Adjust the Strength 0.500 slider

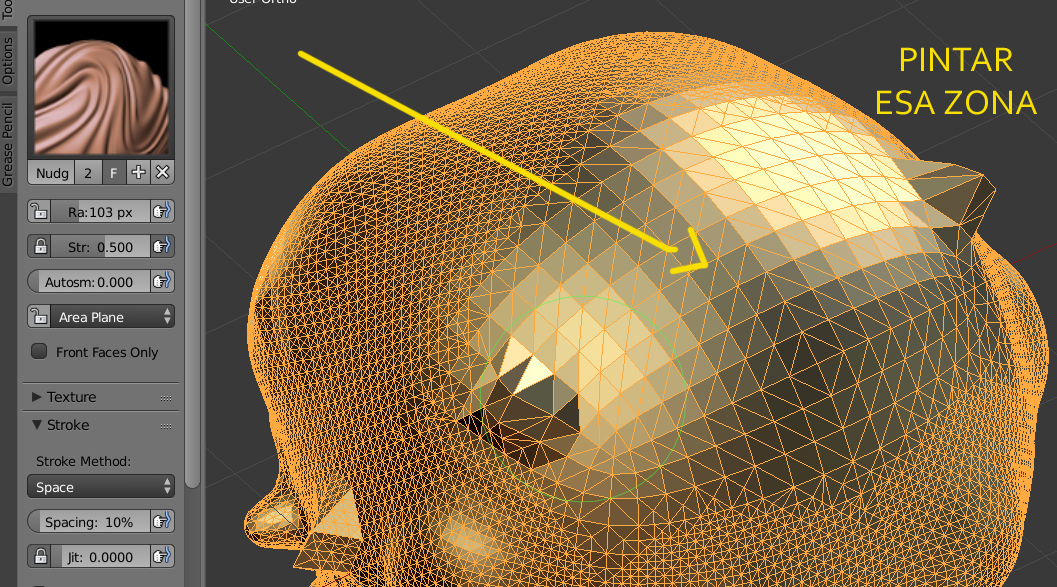(x=100, y=247)
